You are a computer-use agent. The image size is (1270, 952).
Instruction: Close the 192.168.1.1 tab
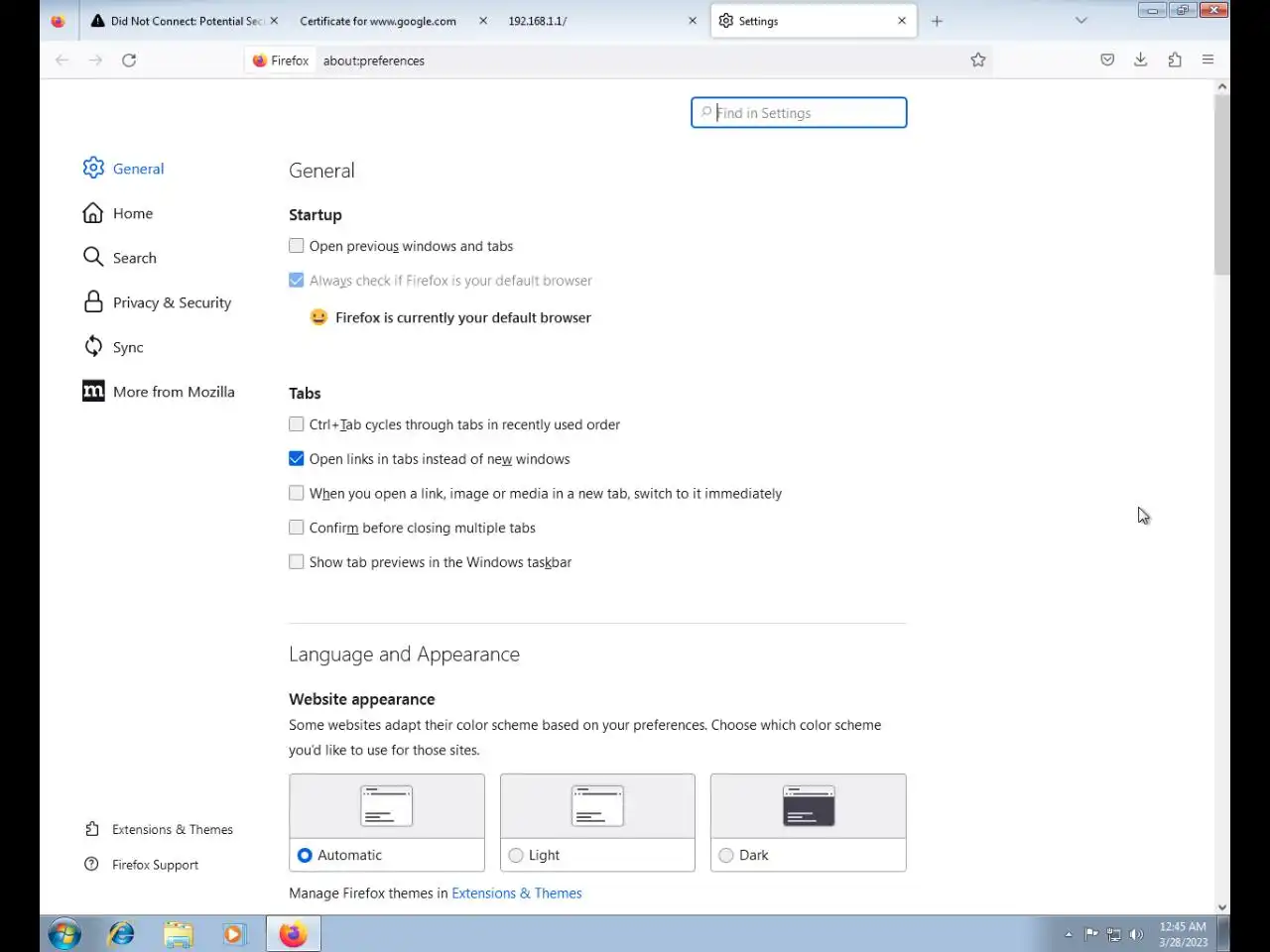click(693, 21)
